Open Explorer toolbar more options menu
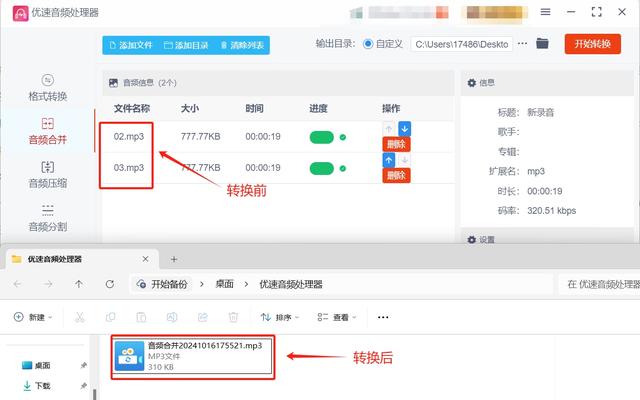The height and width of the screenshot is (400, 640). coord(383,317)
